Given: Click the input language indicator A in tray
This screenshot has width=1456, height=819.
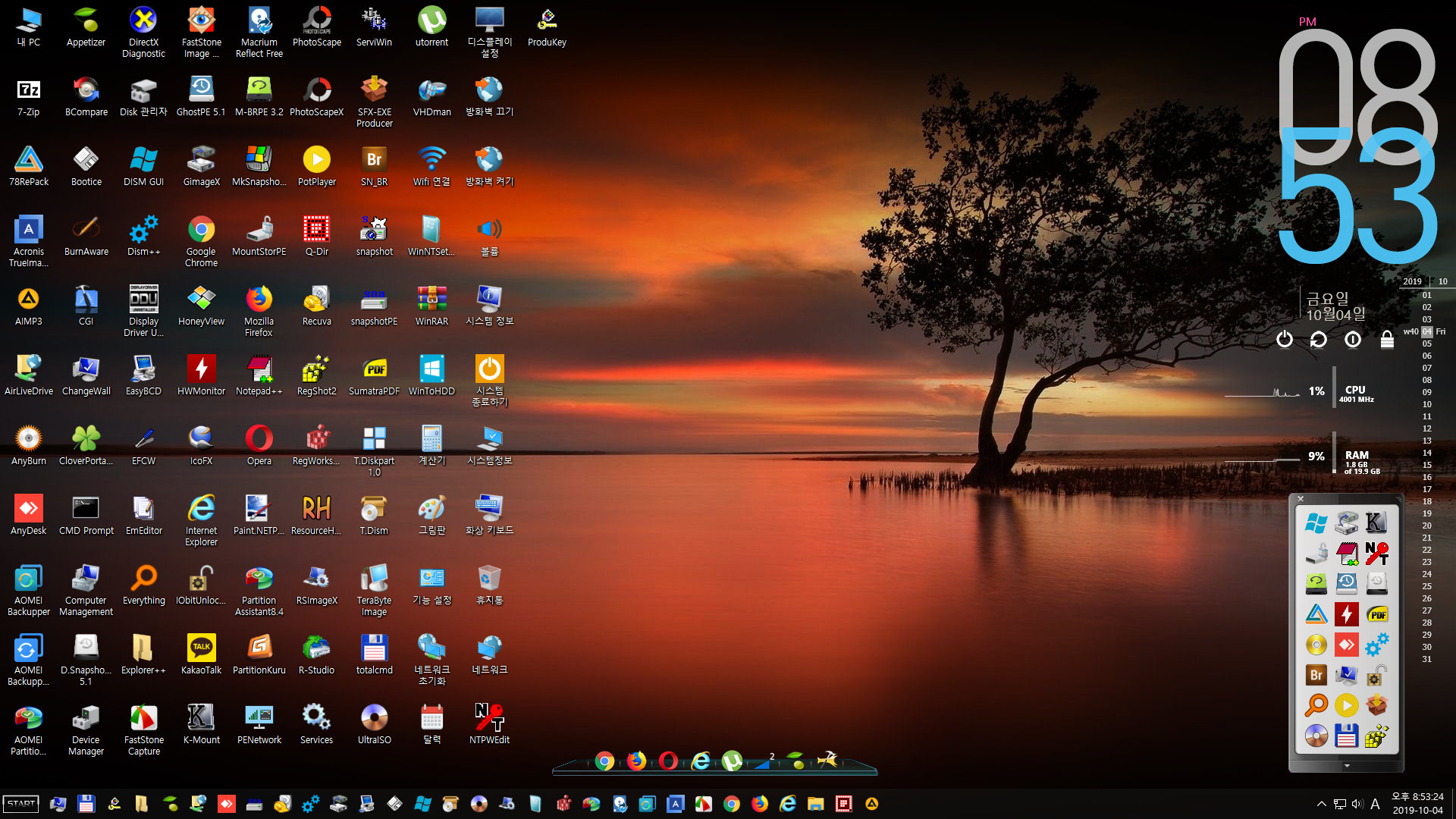Looking at the screenshot, I should [x=1375, y=804].
